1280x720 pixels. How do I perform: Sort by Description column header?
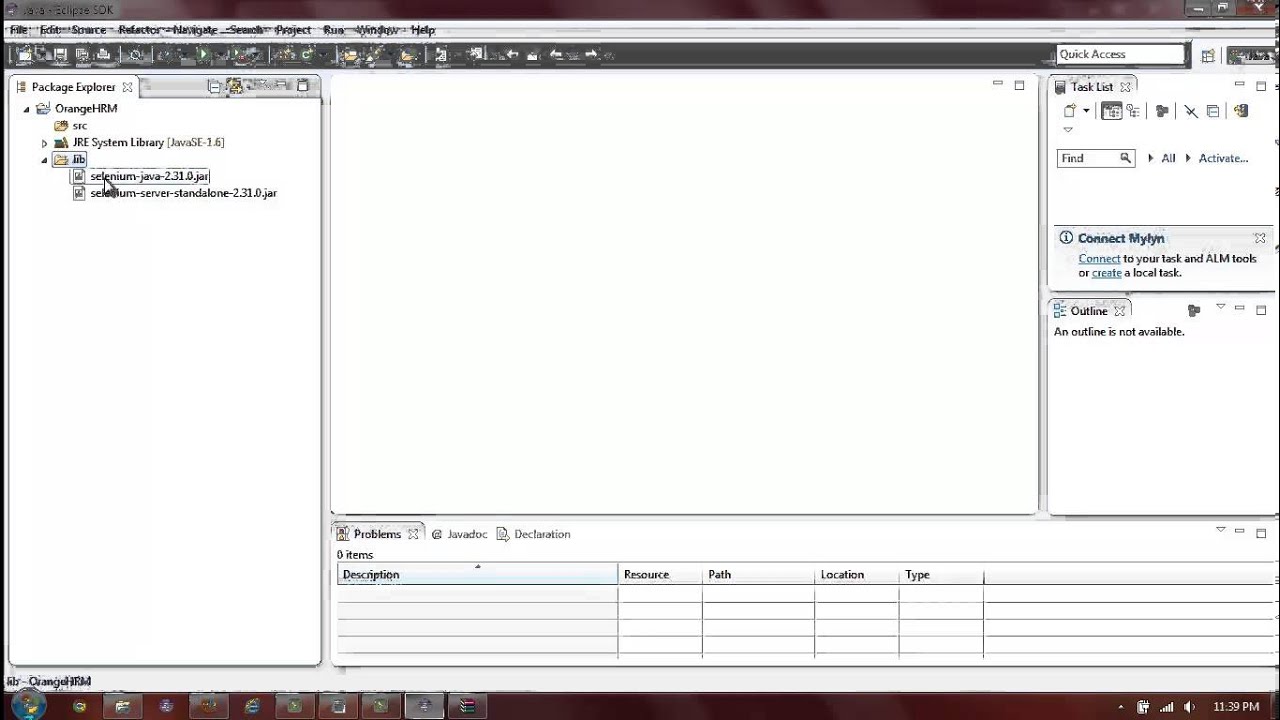point(477,575)
